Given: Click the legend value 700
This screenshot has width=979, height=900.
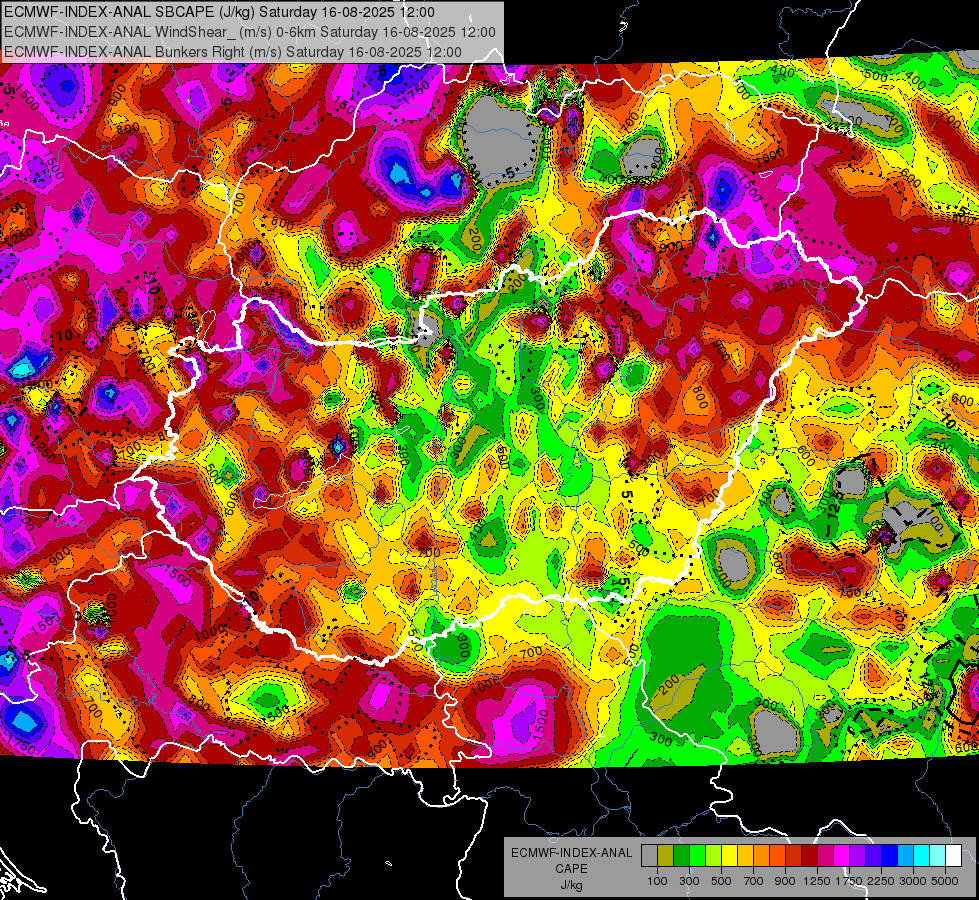Looking at the screenshot, I should [x=754, y=881].
